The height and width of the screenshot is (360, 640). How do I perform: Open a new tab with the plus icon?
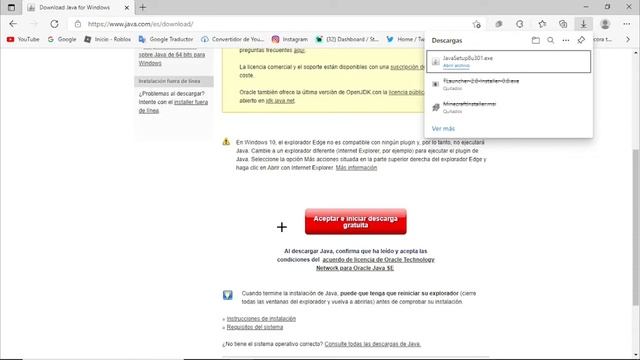(x=142, y=7)
